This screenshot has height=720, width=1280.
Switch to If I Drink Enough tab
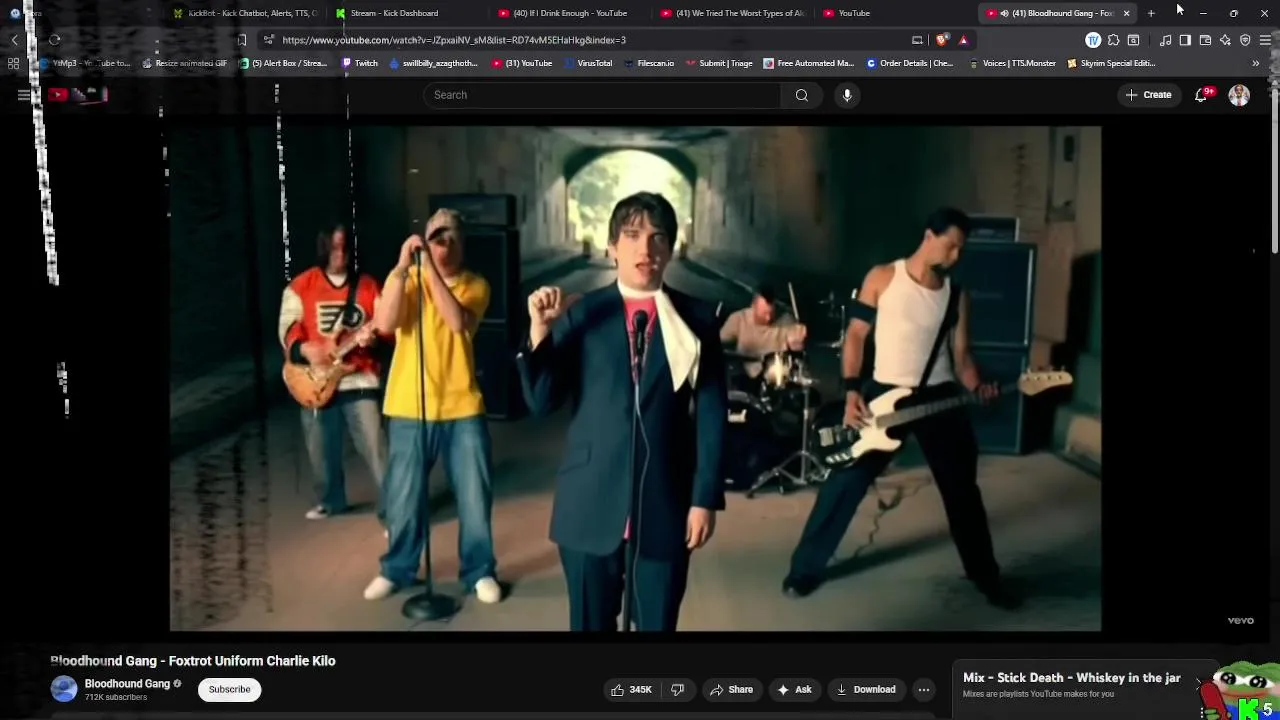pos(570,13)
